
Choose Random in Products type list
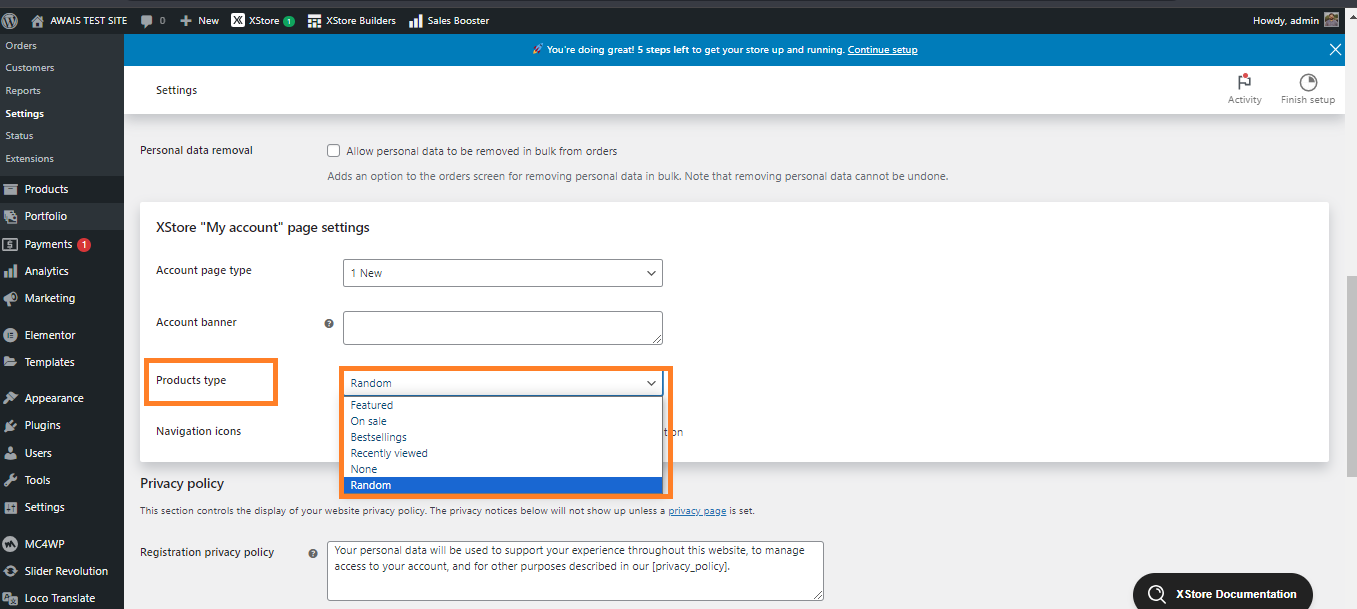pos(503,485)
